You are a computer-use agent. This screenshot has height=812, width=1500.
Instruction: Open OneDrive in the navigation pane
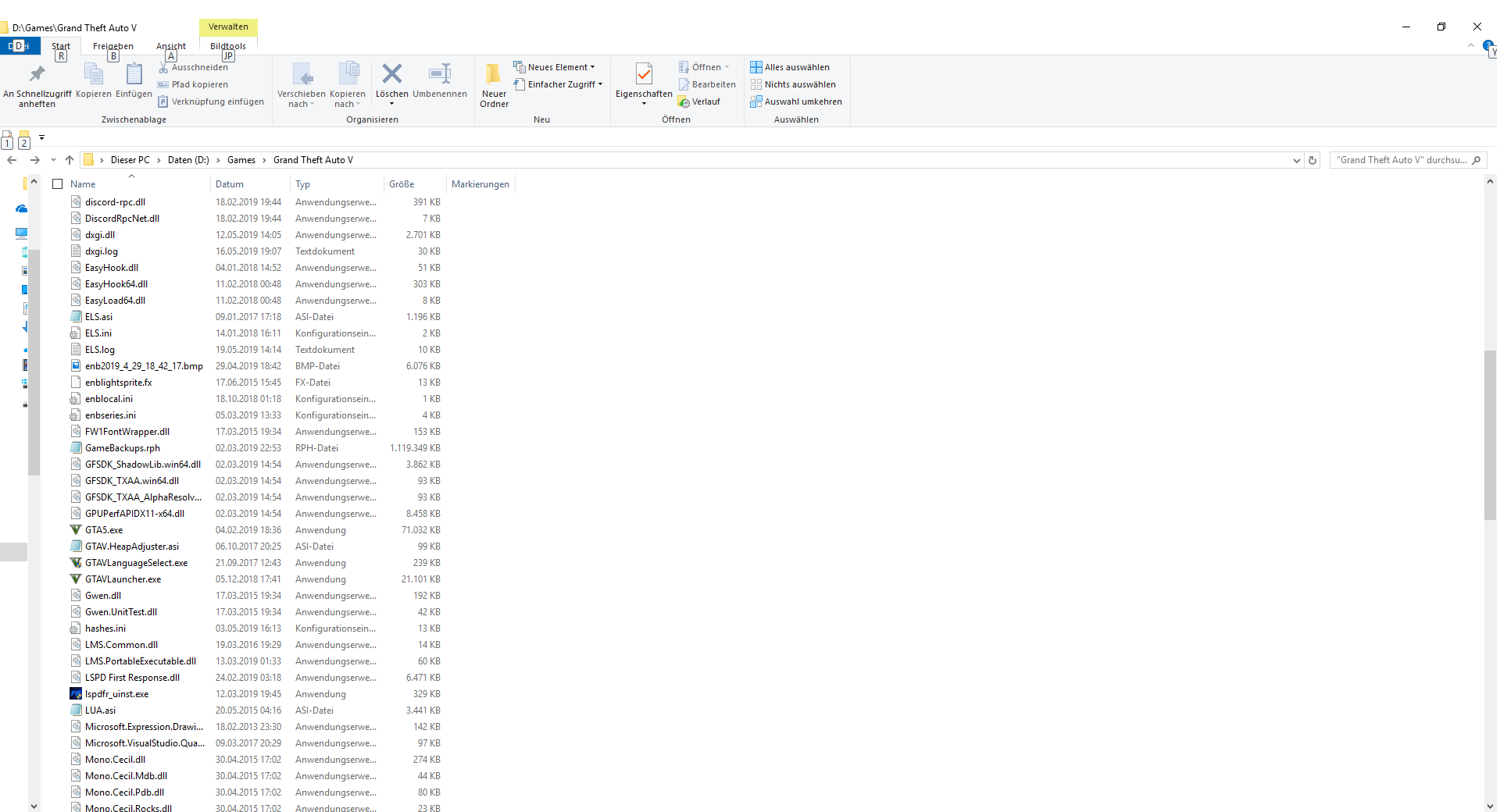click(x=21, y=208)
